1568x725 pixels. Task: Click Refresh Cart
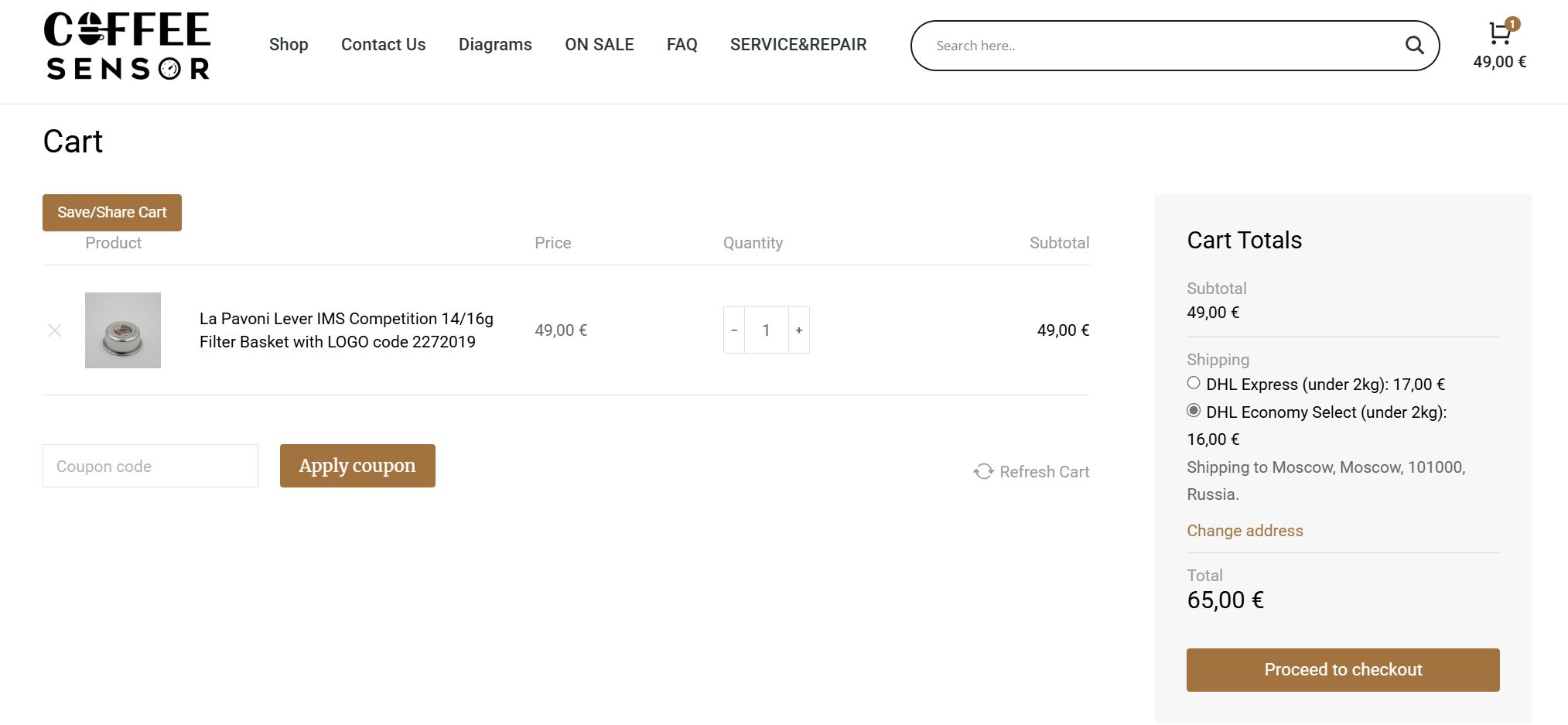pyautogui.click(x=1031, y=472)
